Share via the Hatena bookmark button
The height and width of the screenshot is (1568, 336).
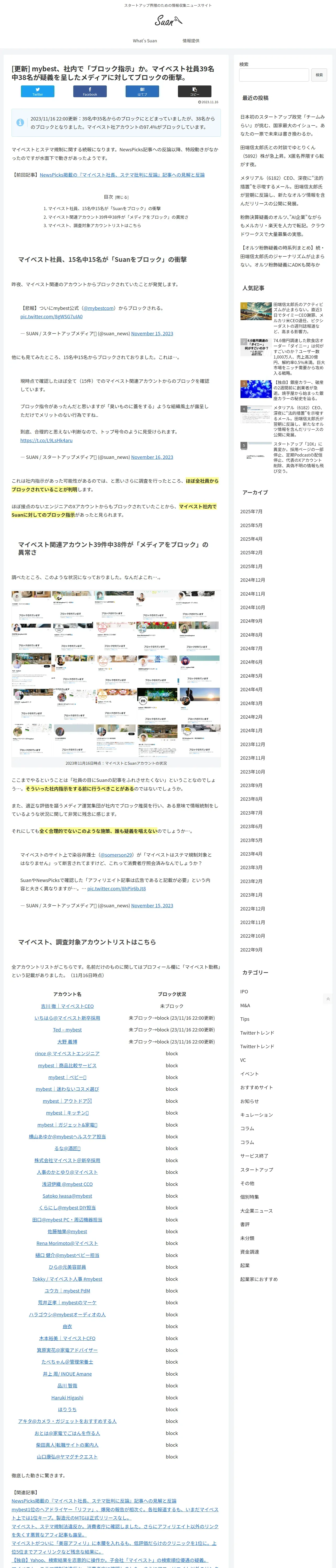click(x=142, y=91)
